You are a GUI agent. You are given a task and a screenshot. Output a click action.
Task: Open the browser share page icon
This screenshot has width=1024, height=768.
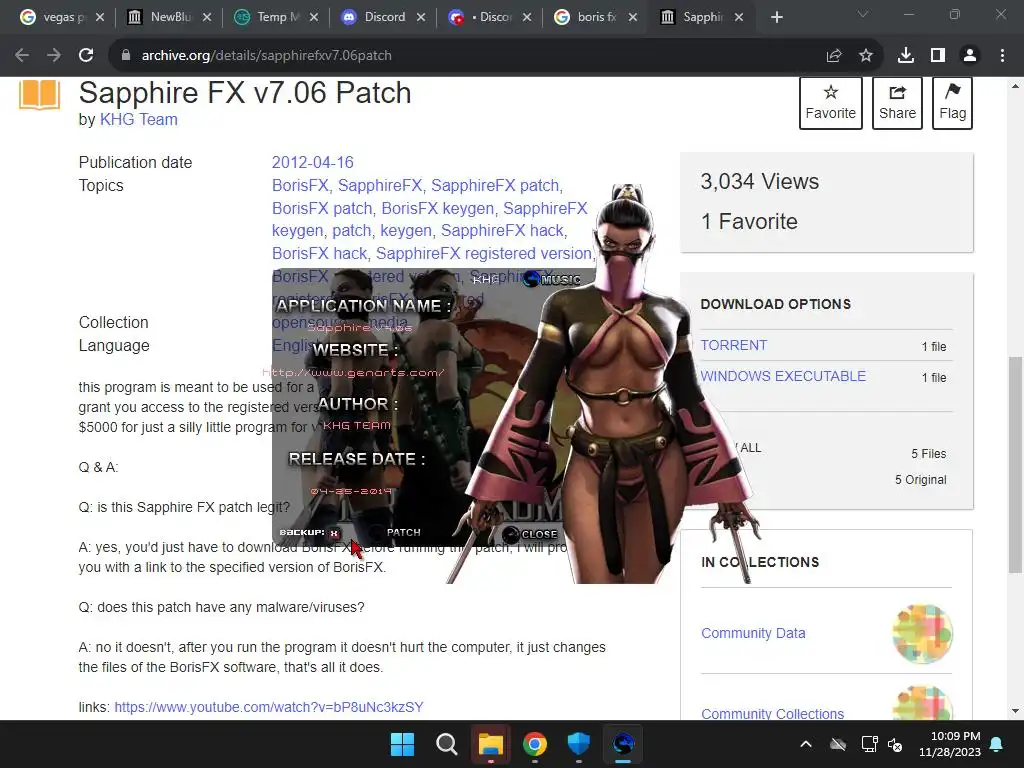point(834,56)
